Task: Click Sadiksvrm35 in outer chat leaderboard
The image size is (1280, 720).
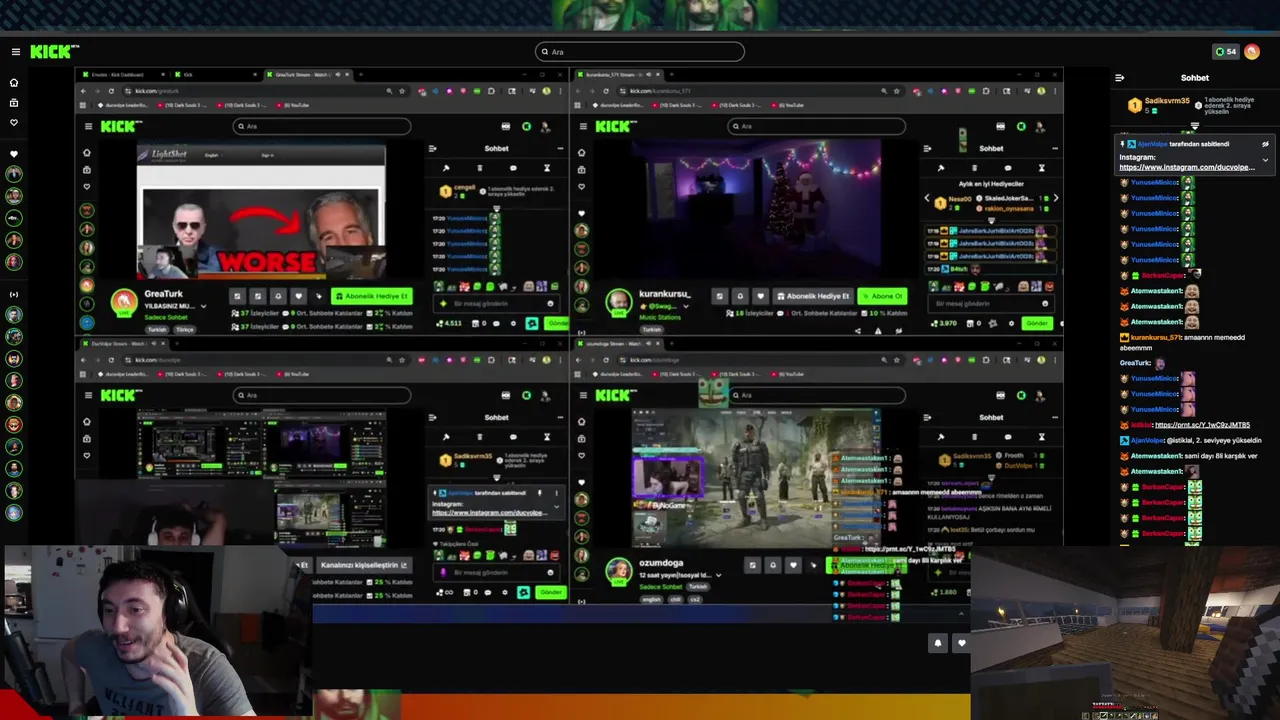Action: 1166,101
